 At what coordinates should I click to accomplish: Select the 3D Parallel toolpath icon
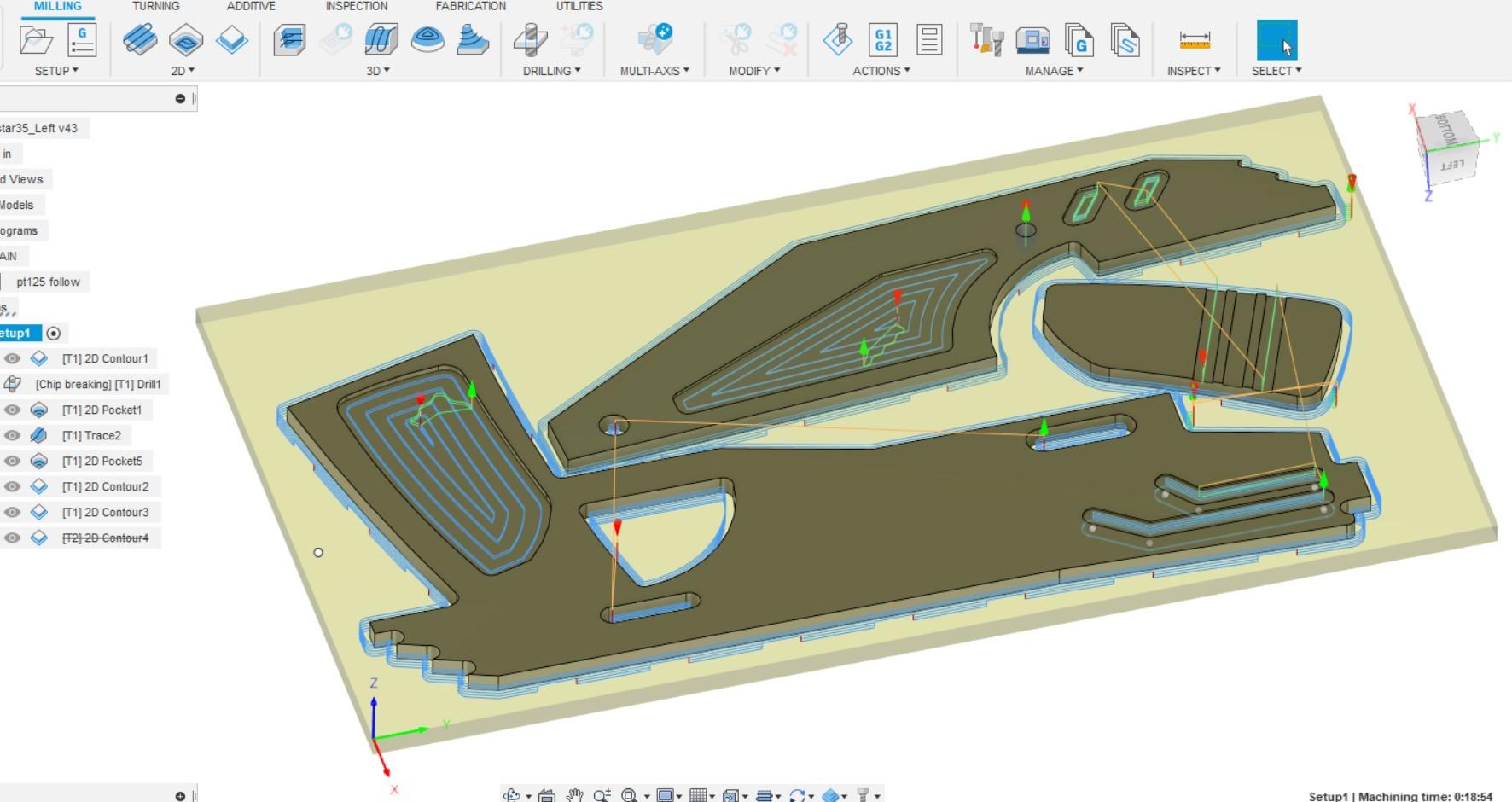(x=381, y=40)
